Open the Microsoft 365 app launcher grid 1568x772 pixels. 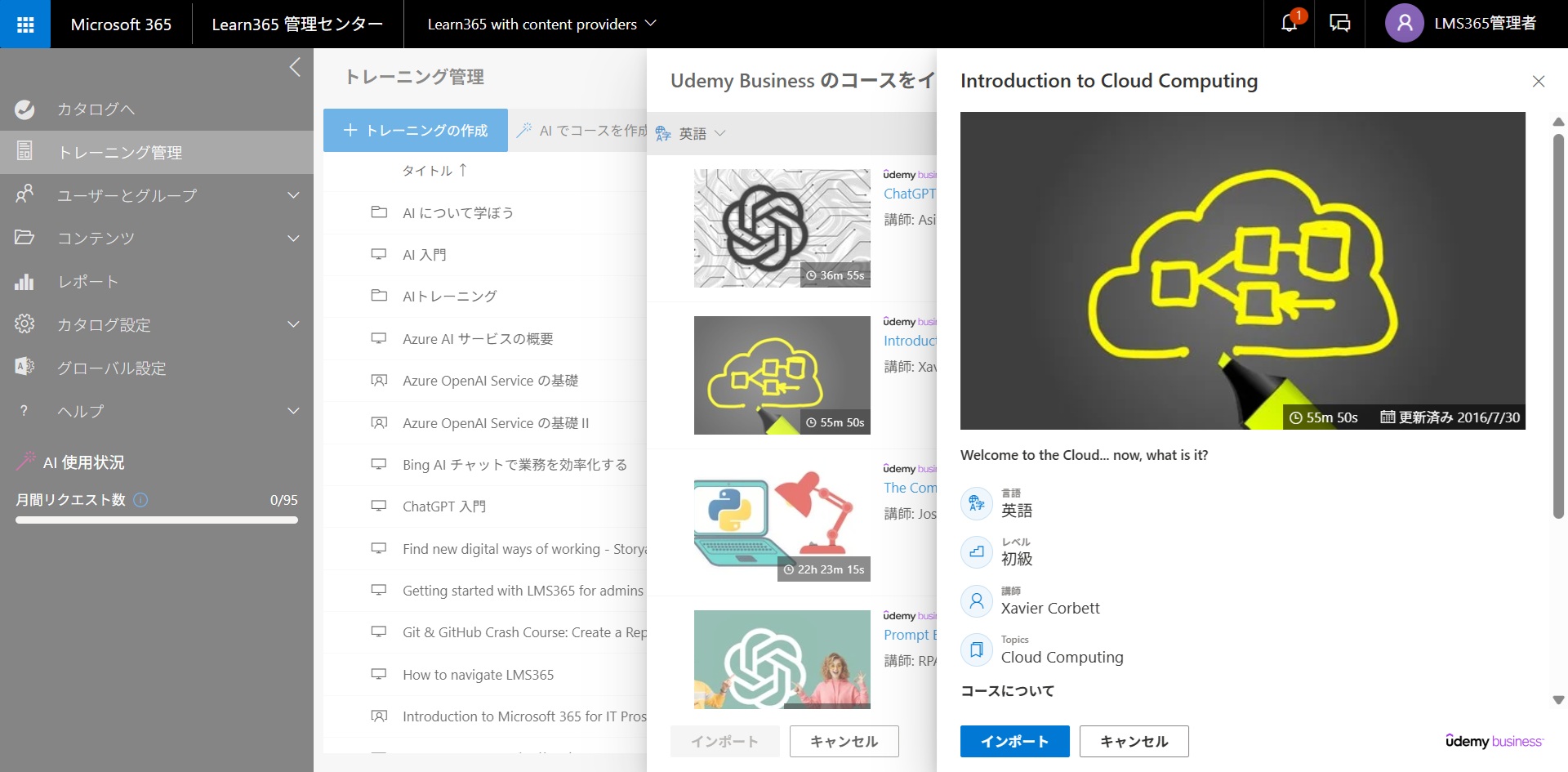[x=25, y=25]
